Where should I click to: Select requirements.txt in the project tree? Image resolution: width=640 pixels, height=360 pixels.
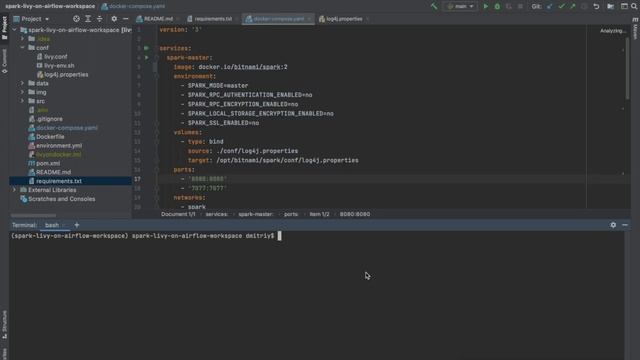tap(59, 181)
